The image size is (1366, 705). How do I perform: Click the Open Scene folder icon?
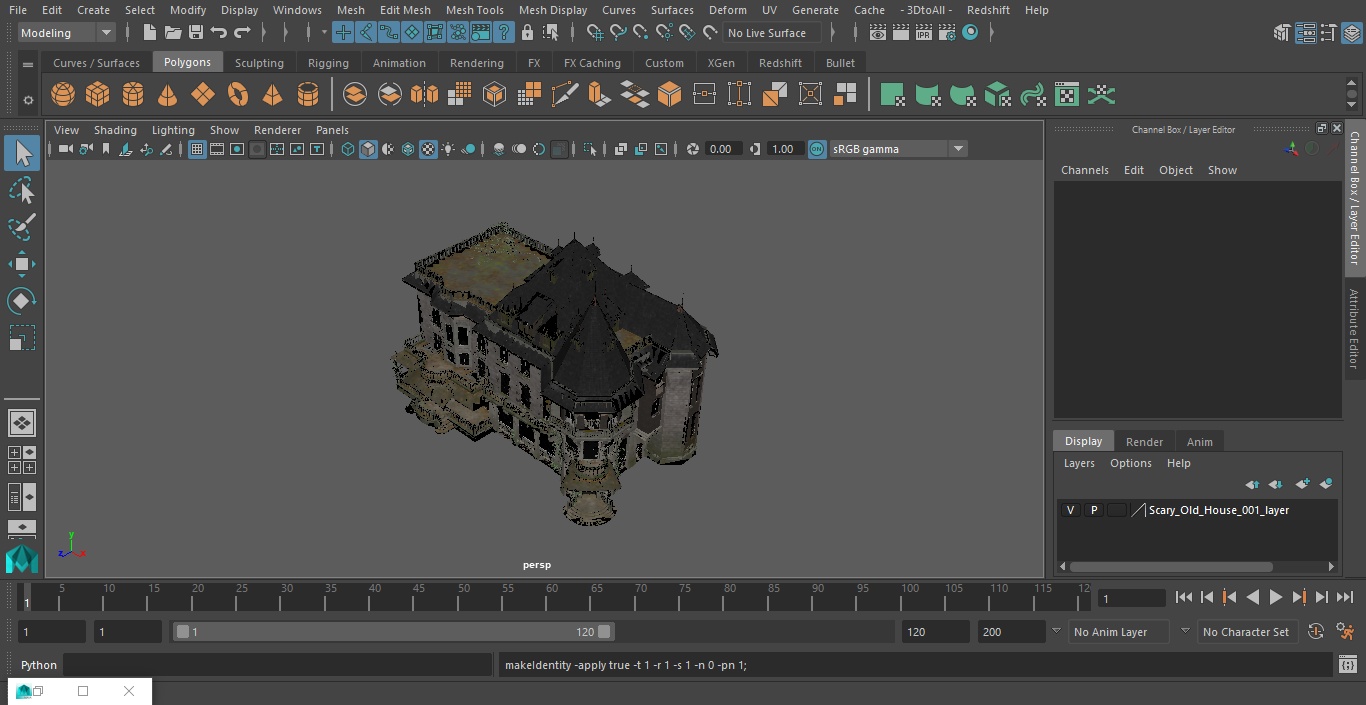[x=173, y=33]
